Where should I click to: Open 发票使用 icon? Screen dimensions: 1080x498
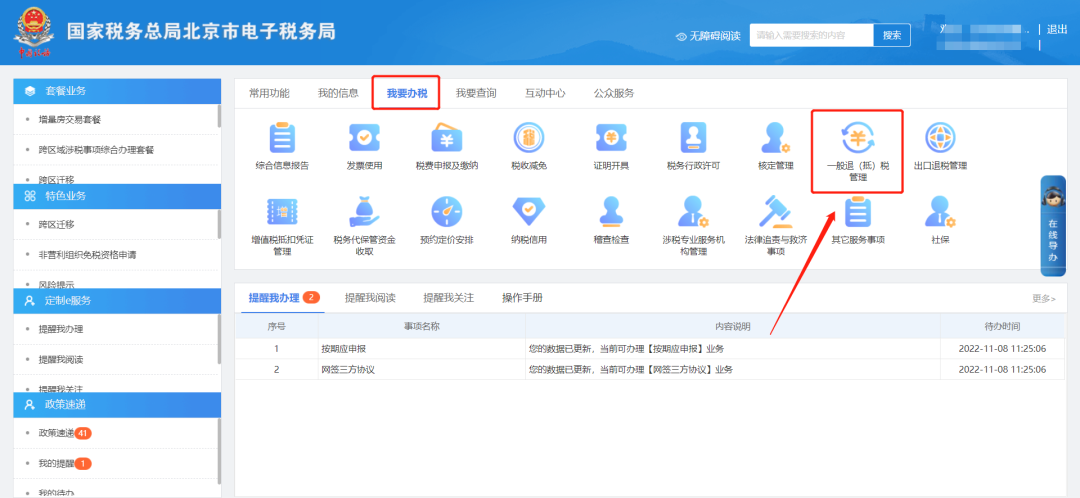[x=364, y=138]
